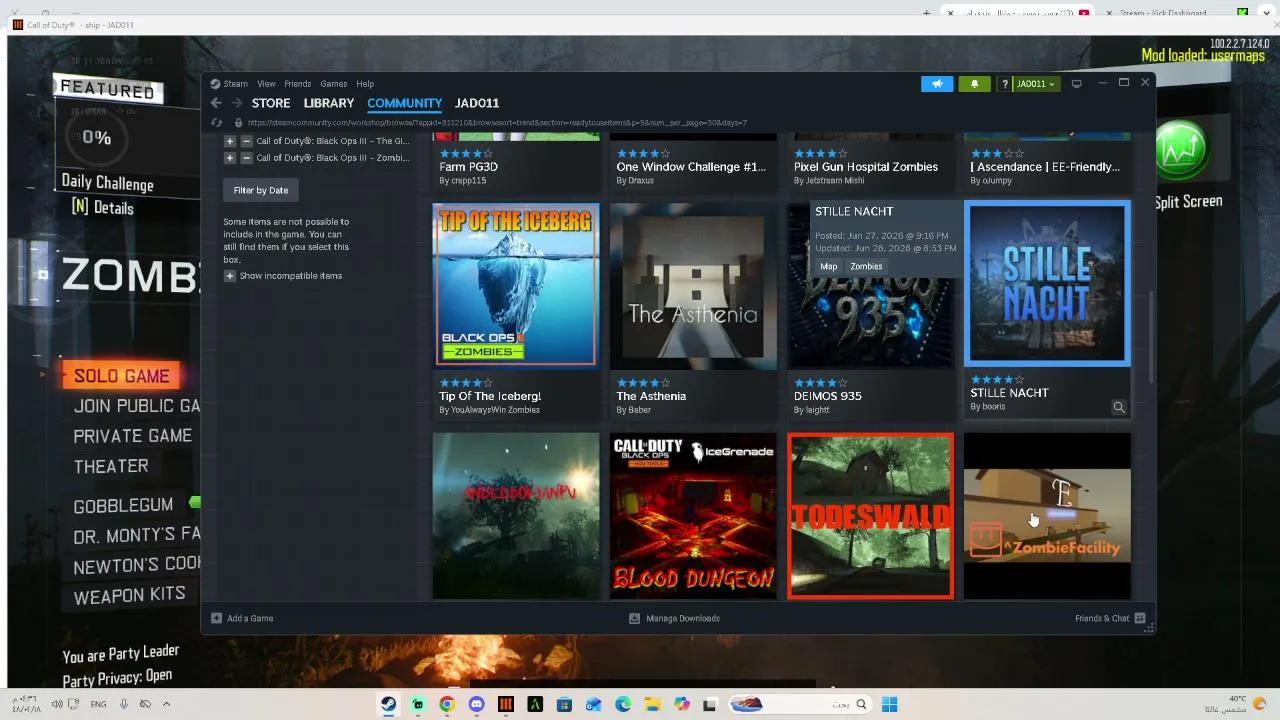Go back with the Steam back arrow
Viewport: 1280px width, 720px height.
coord(215,103)
